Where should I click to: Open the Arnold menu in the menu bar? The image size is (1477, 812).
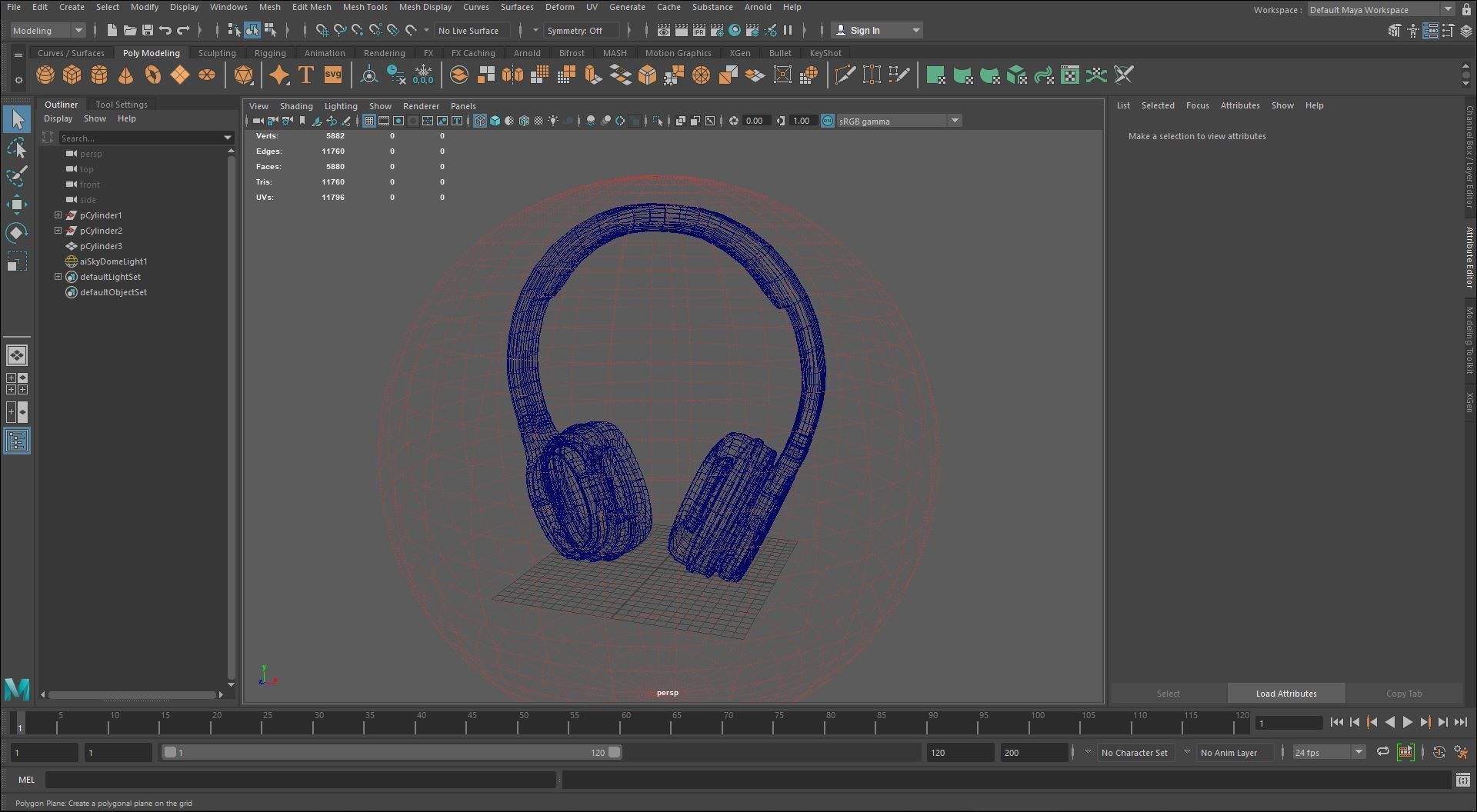coord(758,7)
